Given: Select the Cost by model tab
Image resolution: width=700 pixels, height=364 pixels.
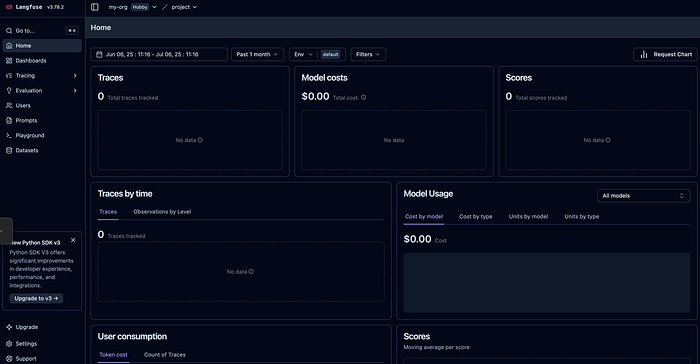Looking at the screenshot, I should click(424, 217).
